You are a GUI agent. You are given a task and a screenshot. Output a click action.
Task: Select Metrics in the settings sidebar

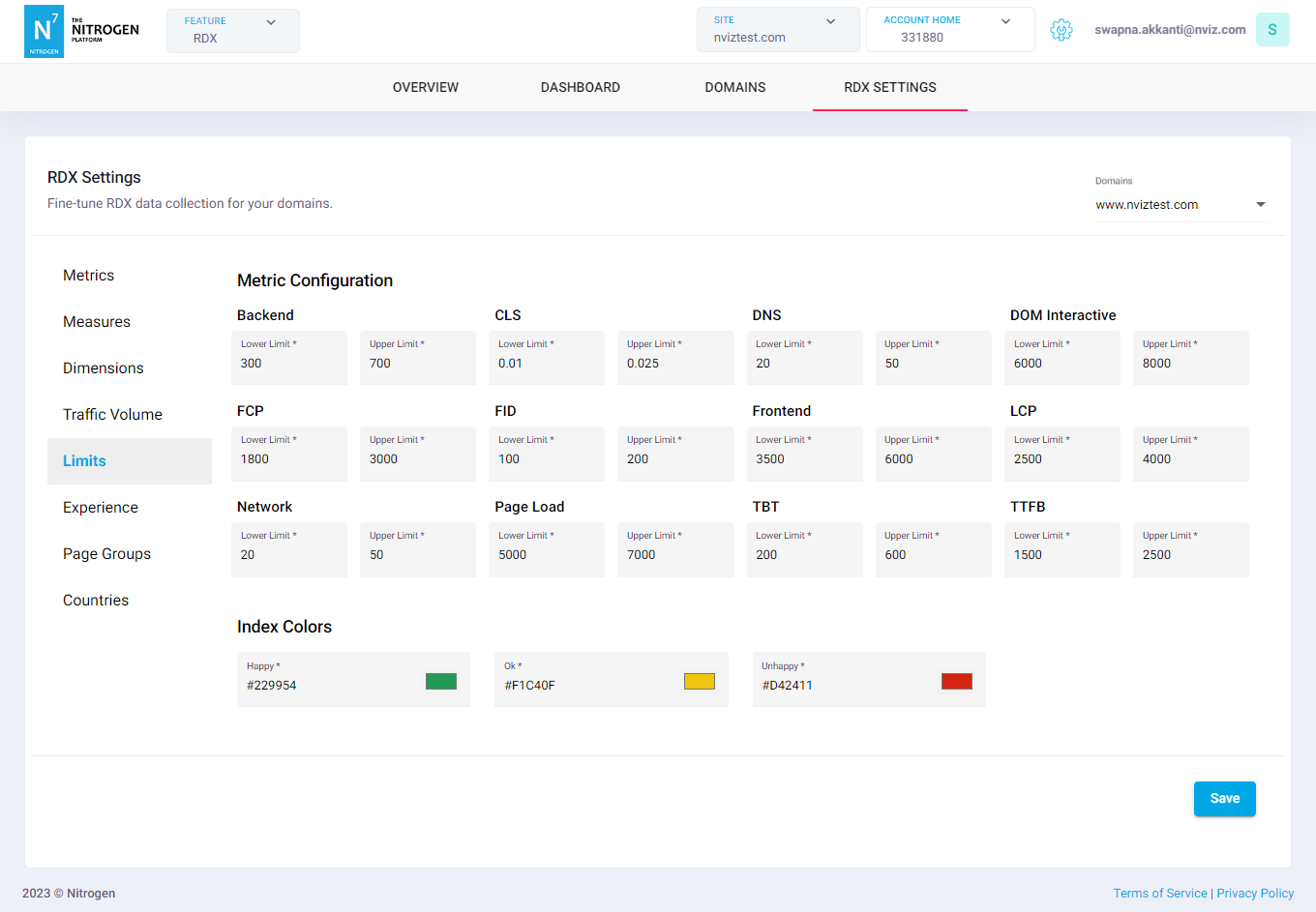coord(89,276)
